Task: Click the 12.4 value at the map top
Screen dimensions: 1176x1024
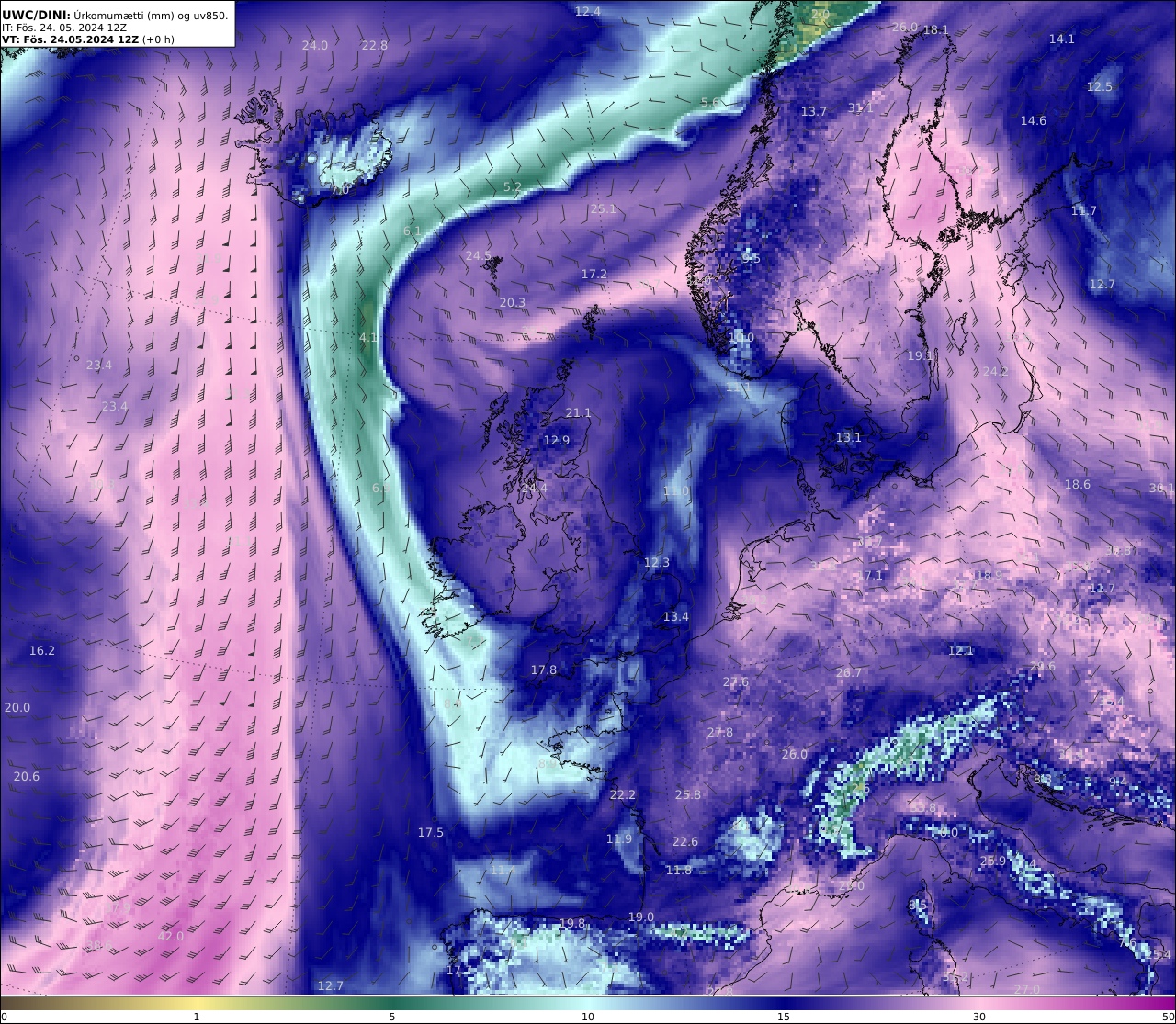Action: (588, 11)
